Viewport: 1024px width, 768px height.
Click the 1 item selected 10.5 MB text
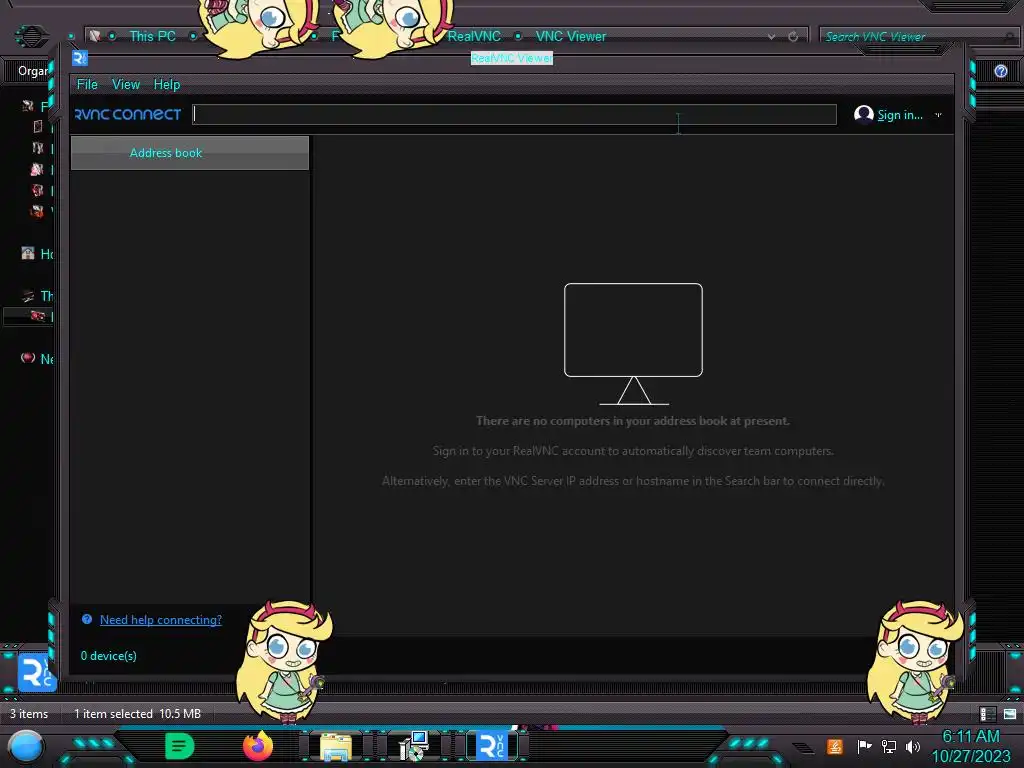137,714
